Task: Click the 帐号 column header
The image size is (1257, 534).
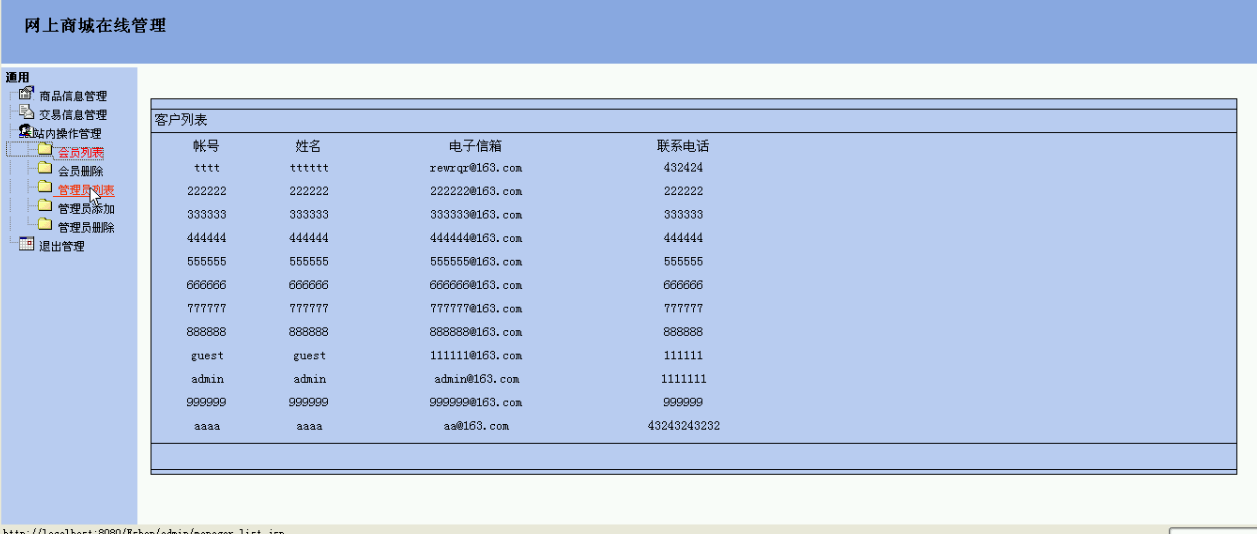Action: tap(206, 146)
